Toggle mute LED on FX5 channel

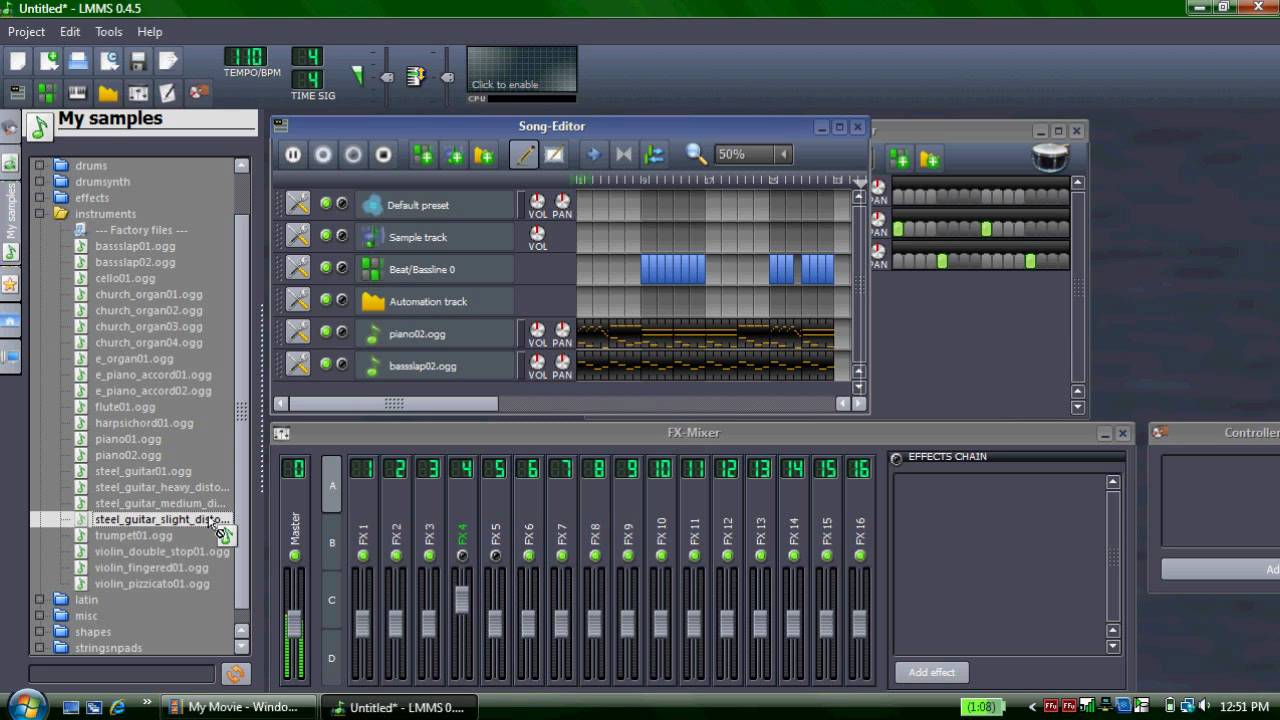tap(495, 556)
